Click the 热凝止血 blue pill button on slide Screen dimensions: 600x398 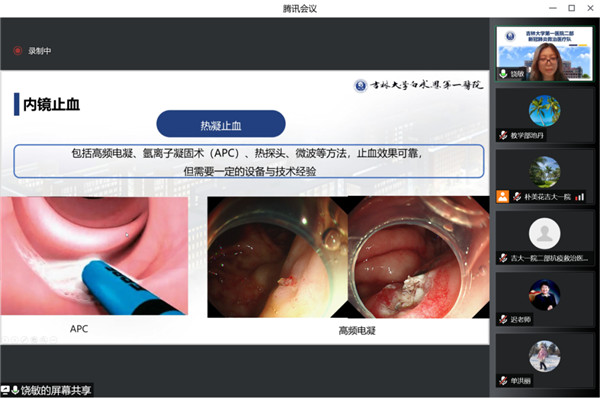[221, 124]
